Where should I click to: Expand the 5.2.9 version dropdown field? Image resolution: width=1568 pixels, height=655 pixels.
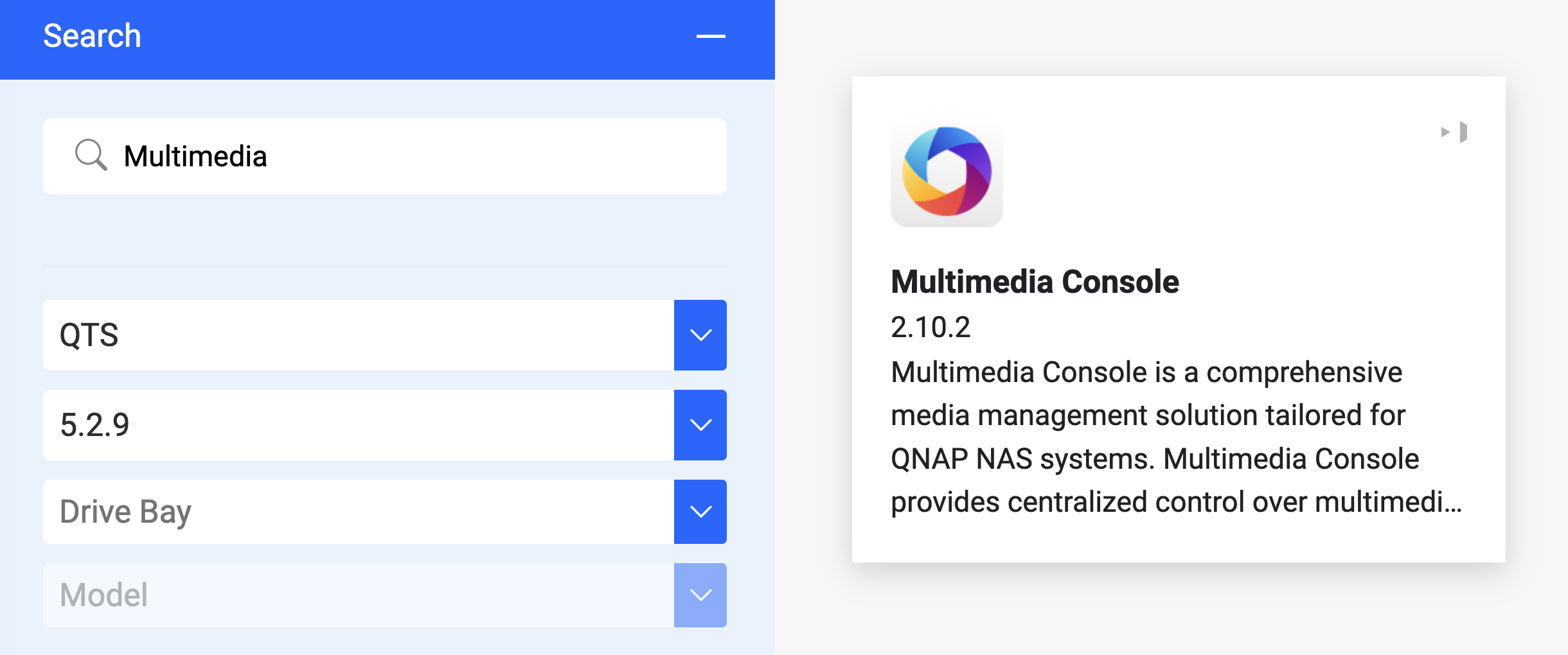[358, 424]
